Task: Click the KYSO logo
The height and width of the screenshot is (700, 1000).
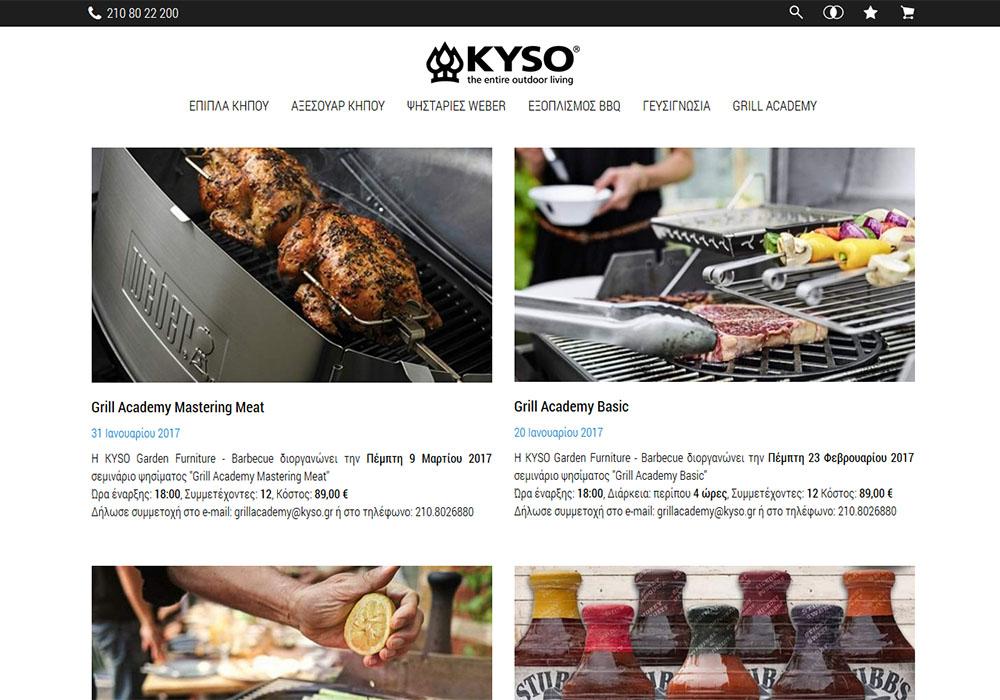Action: 503,63
